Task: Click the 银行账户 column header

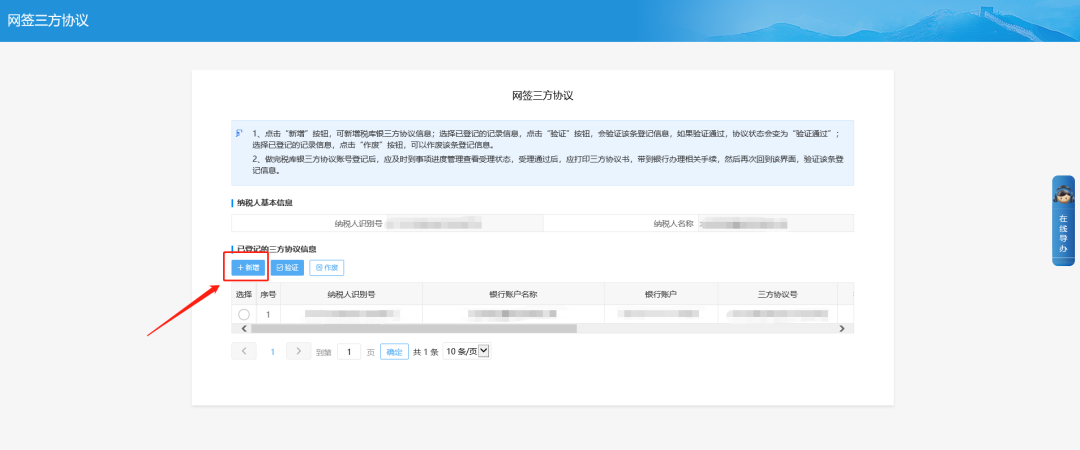Action: tap(661, 294)
